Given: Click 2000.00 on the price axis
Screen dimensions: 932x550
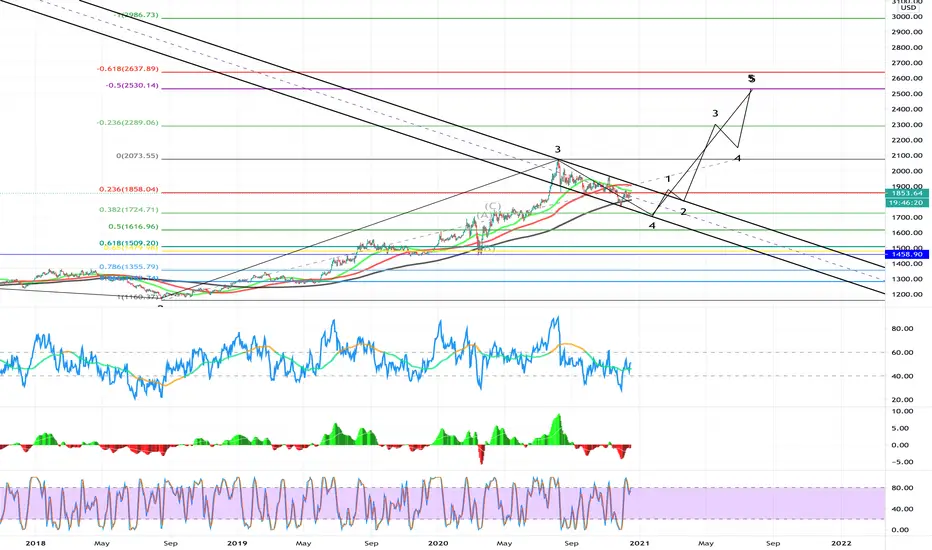Looking at the screenshot, I should click(907, 171).
